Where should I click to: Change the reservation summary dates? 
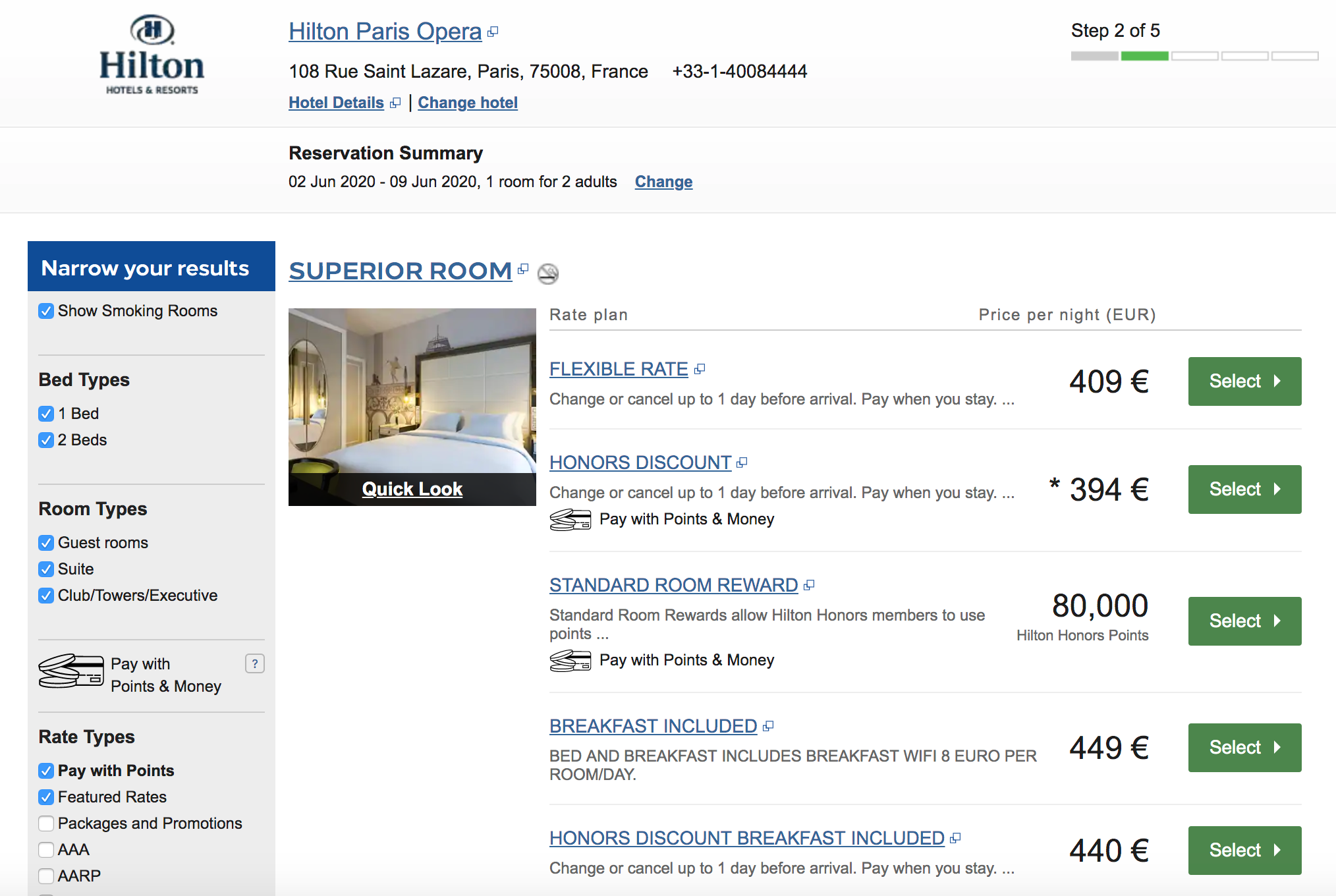663,182
